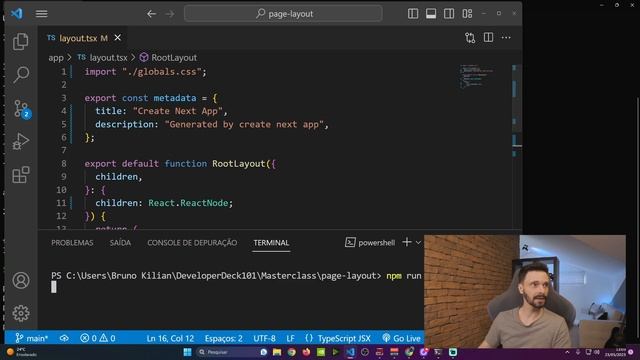Click the "./globals.css" import string
Screen dimensions: 640x360
click(162, 72)
